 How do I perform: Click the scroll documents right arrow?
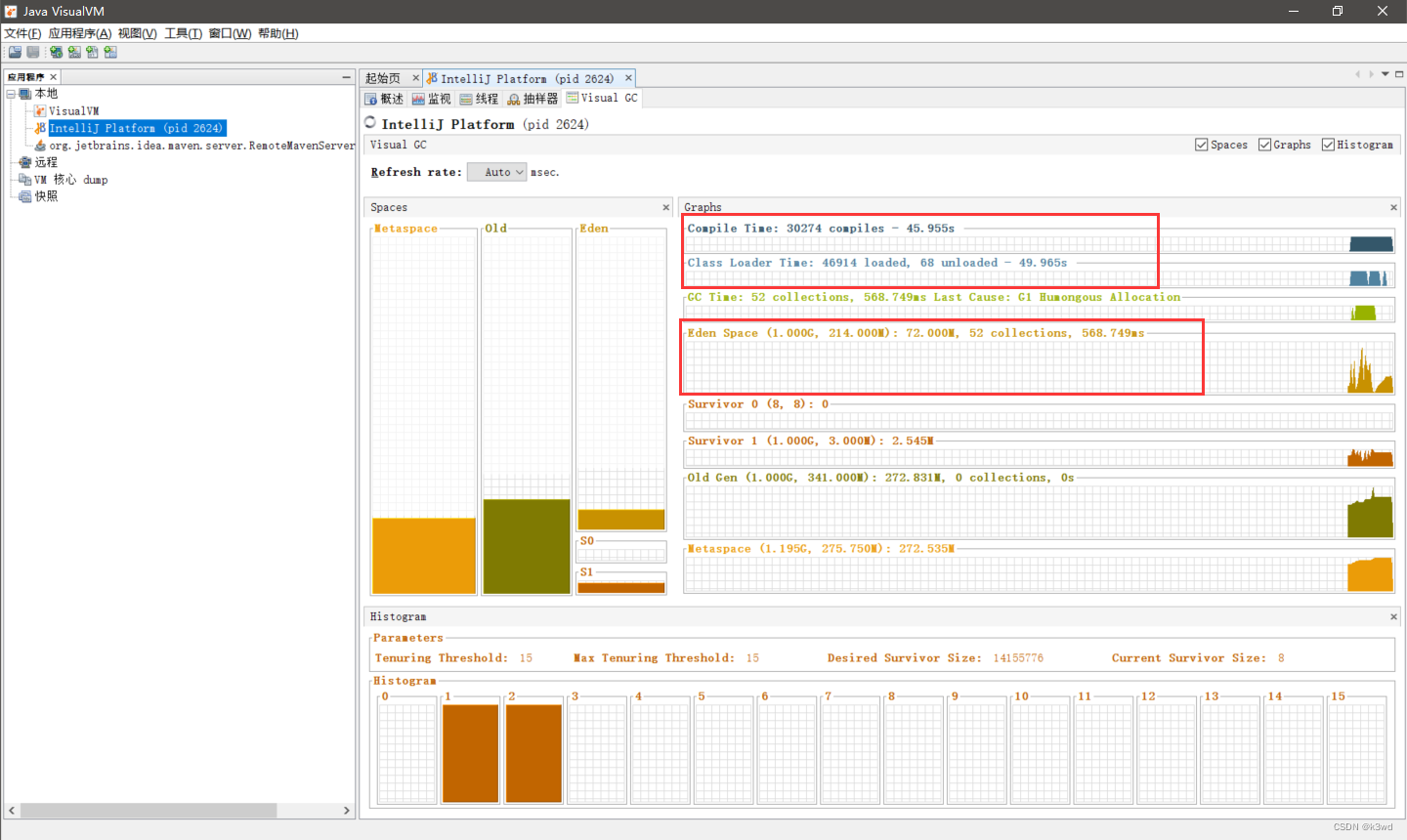point(1371,74)
